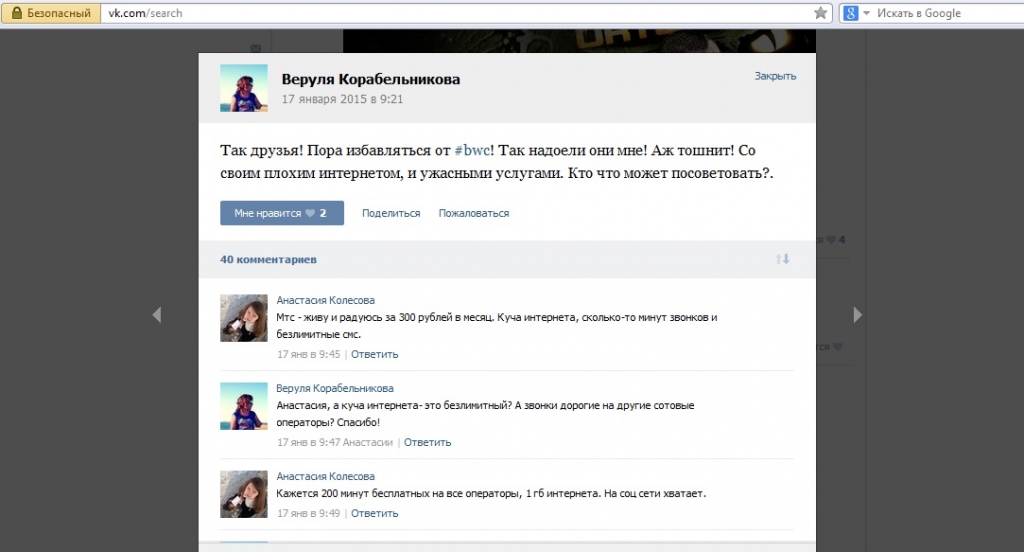The width and height of the screenshot is (1024, 552).
Task: Go to next post with right arrow
Action: (x=857, y=315)
